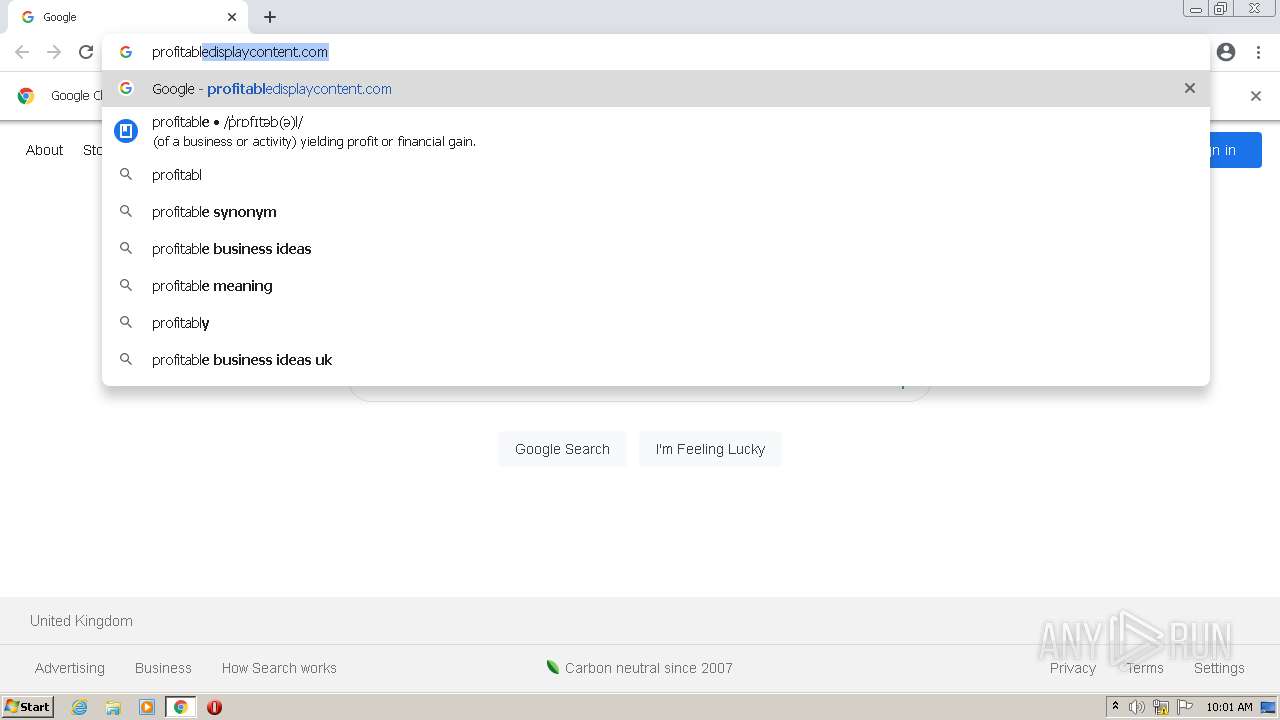
Task: Pick the 'profitable business ideas' suggestion
Action: coord(656,248)
